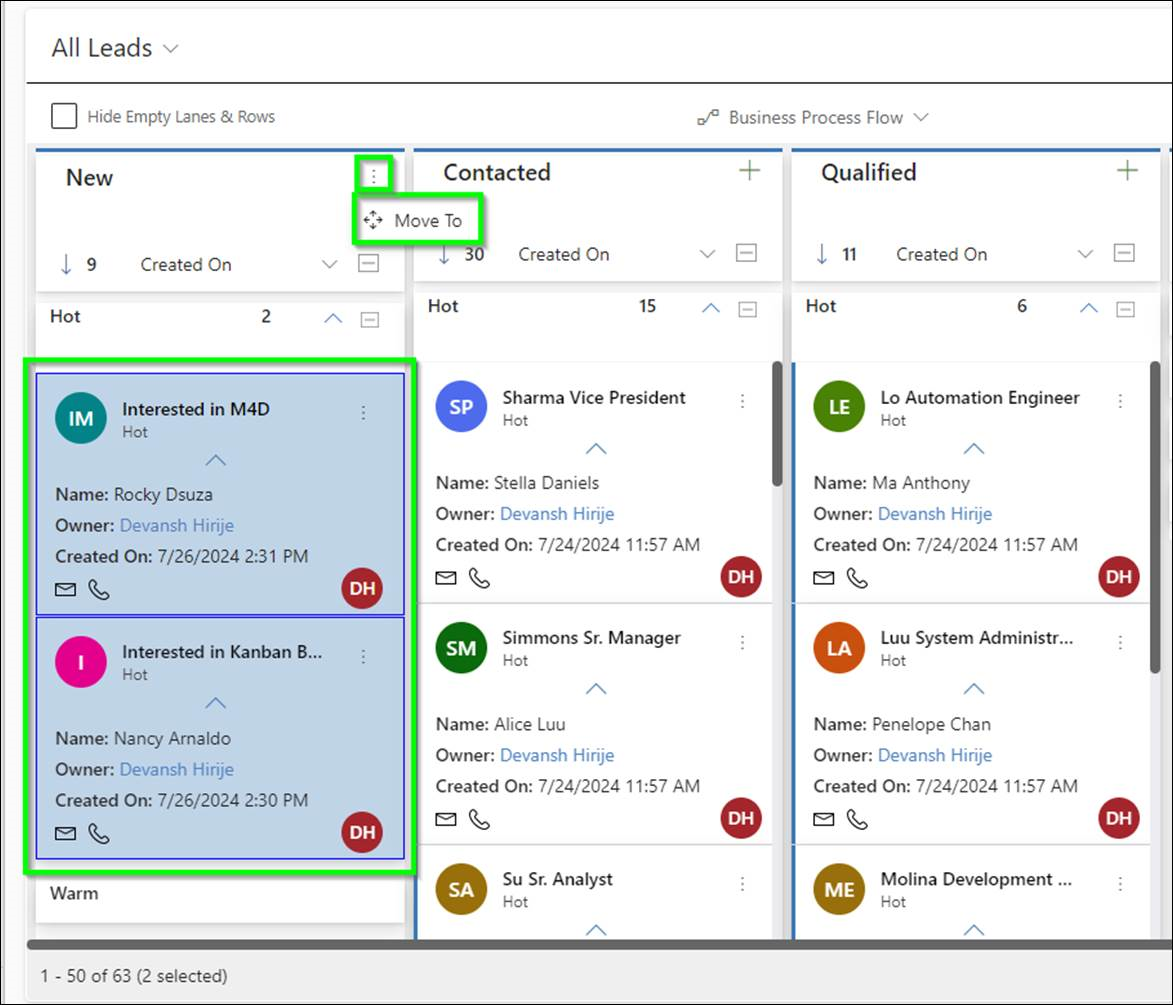This screenshot has height=1005, width=1173.
Task: Click the plus icon in Qualified lane
Action: point(1127,171)
